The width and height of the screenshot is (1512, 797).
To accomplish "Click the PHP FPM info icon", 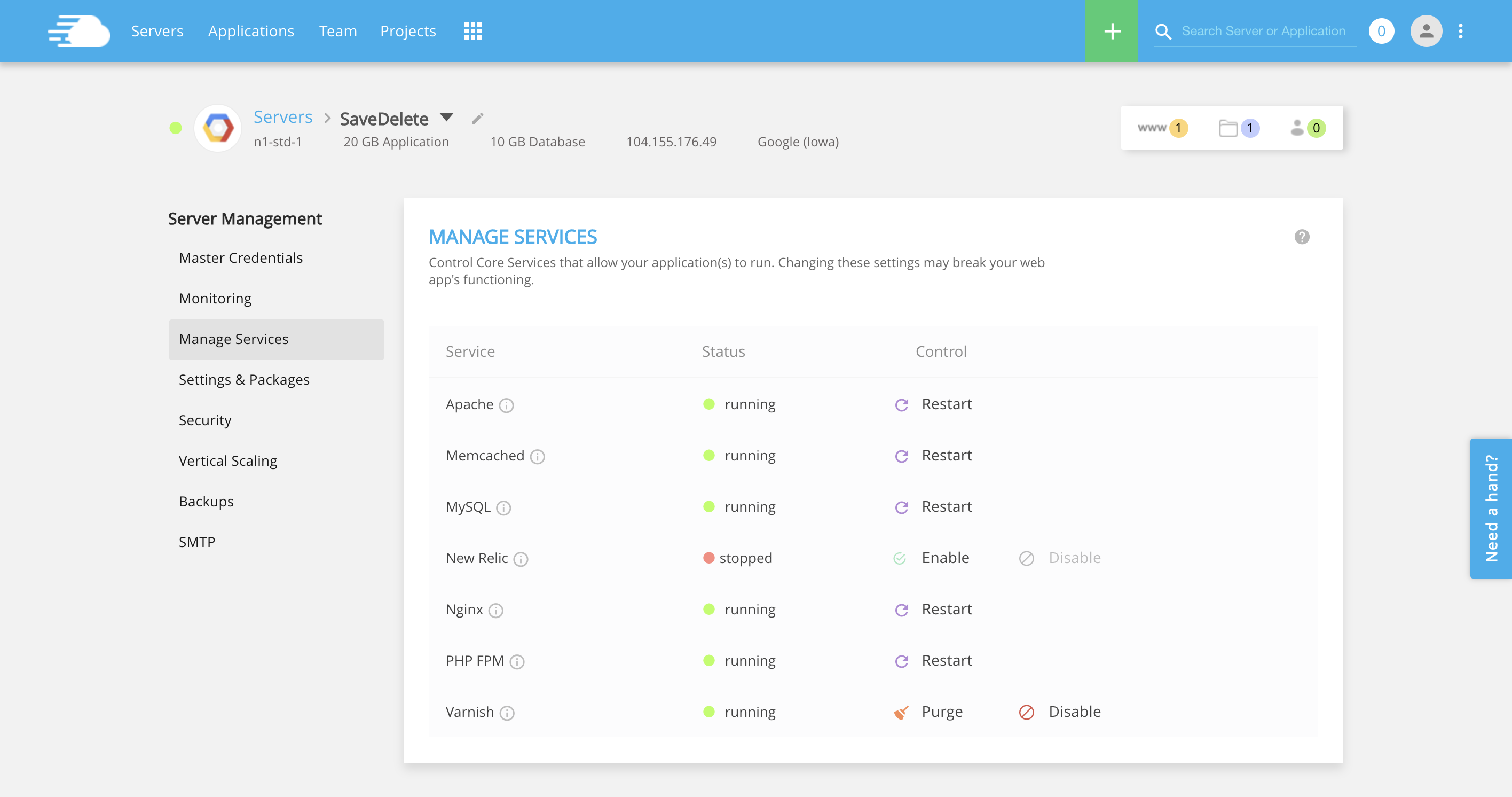I will (516, 661).
